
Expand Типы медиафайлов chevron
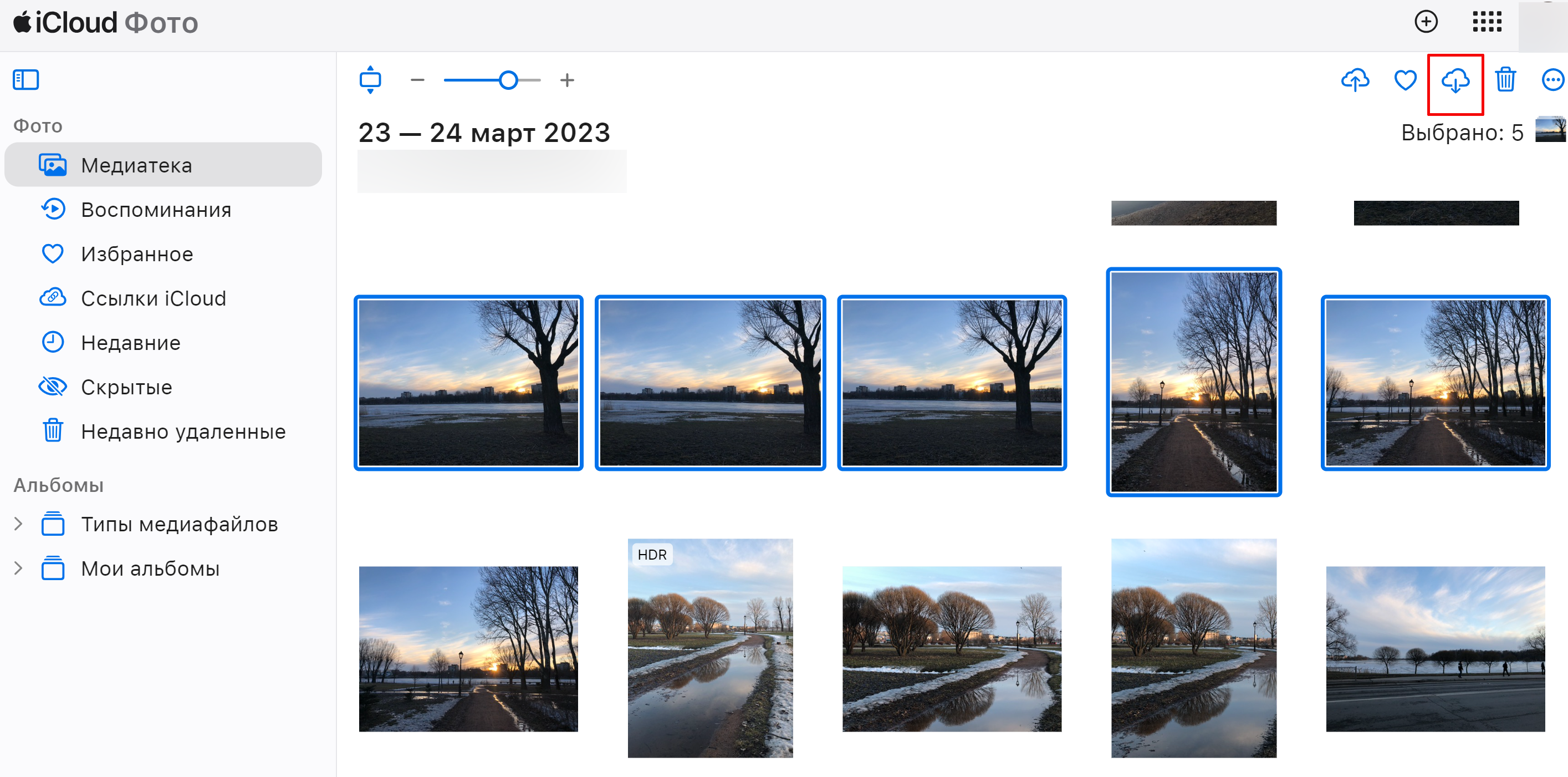18,524
